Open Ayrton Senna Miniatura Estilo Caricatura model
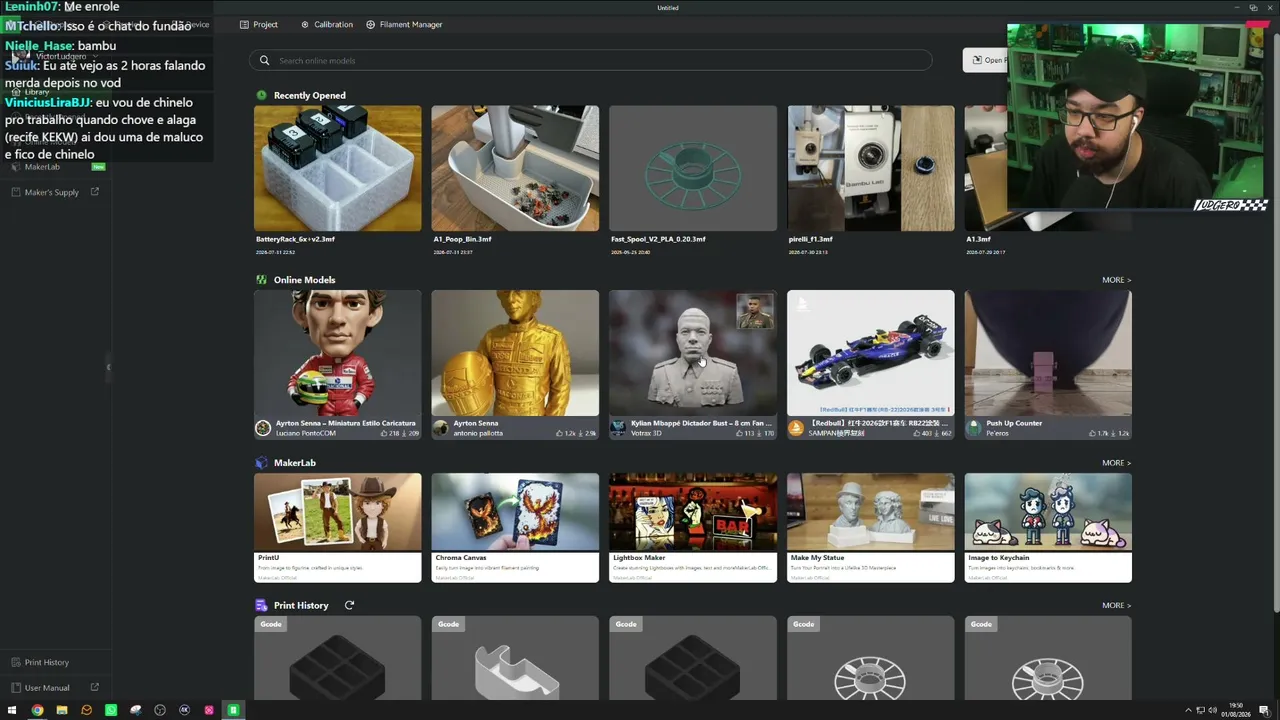1280x720 pixels. tap(337, 365)
